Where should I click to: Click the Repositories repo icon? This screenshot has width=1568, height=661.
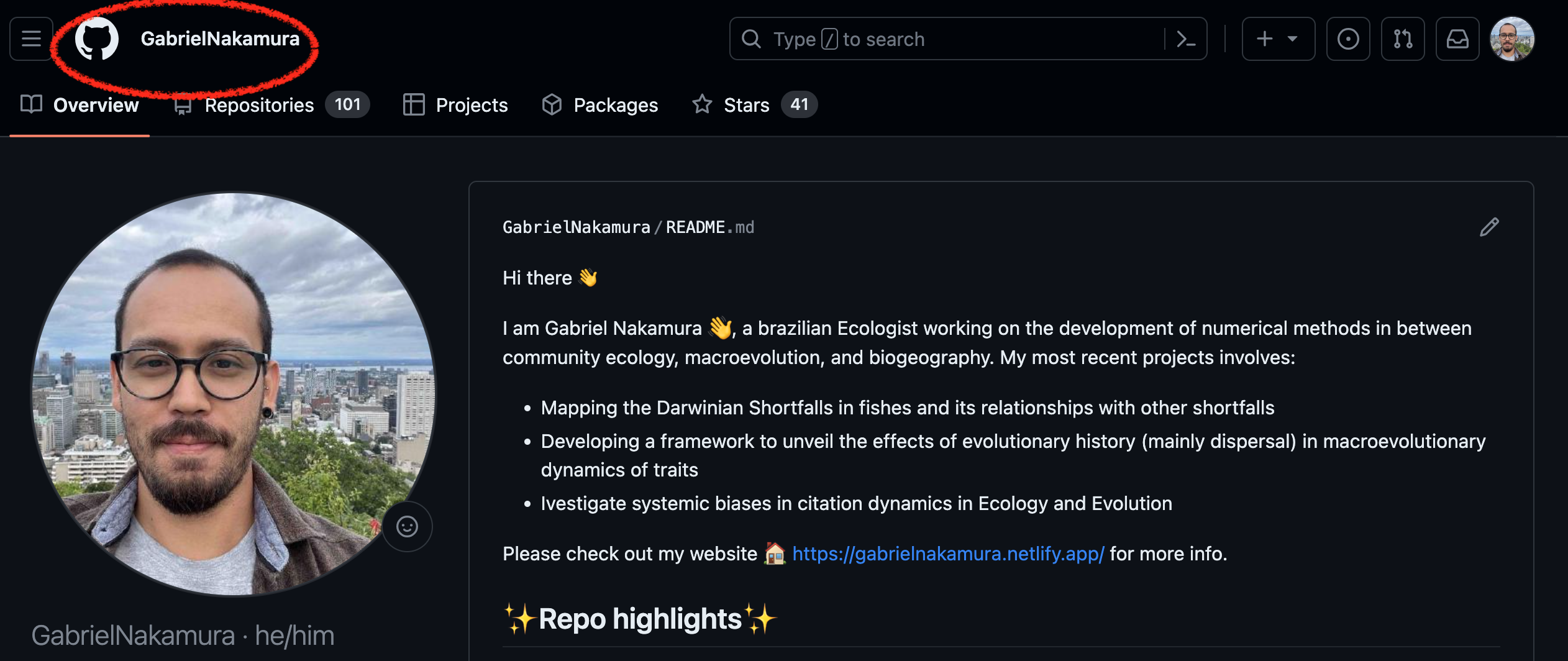[183, 105]
